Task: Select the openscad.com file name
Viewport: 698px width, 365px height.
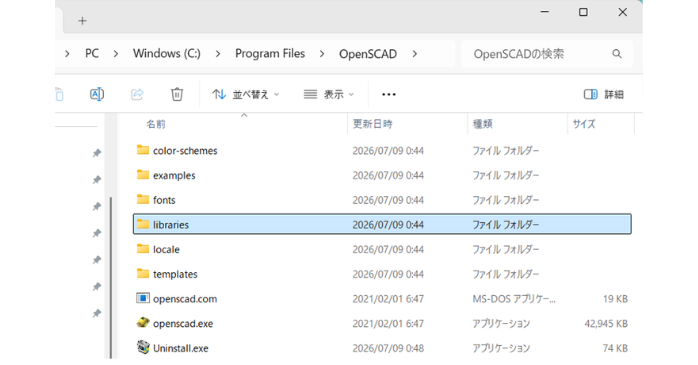Action: (185, 299)
